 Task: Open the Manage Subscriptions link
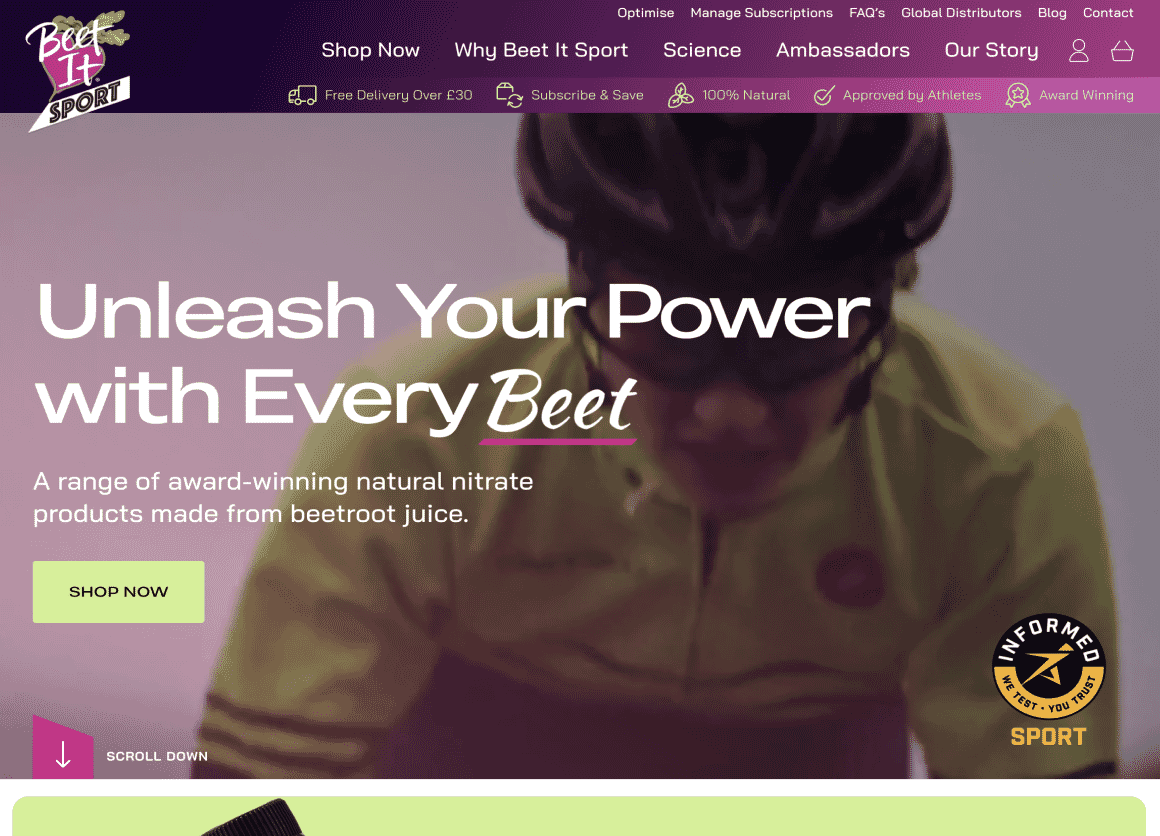click(761, 13)
